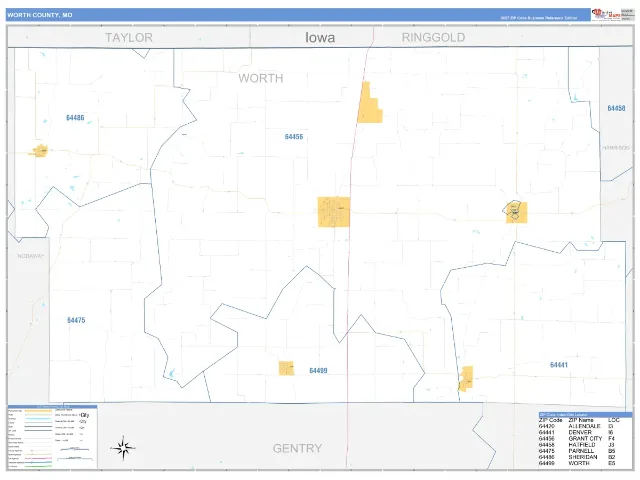Click the narrow yellow town area near 64441 label

[x=466, y=378]
